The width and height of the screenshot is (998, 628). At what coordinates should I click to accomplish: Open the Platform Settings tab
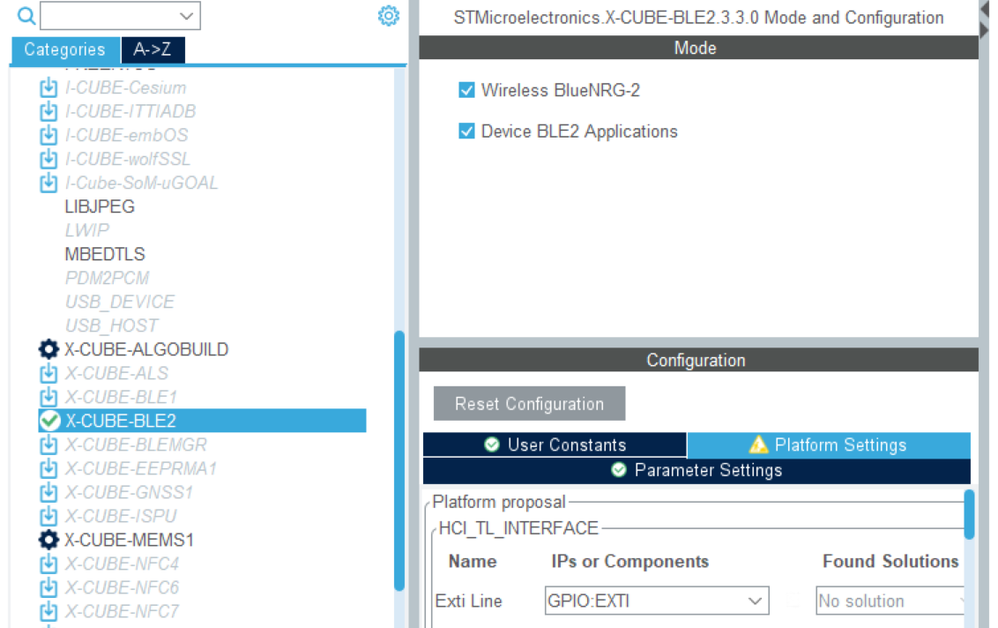point(829,445)
